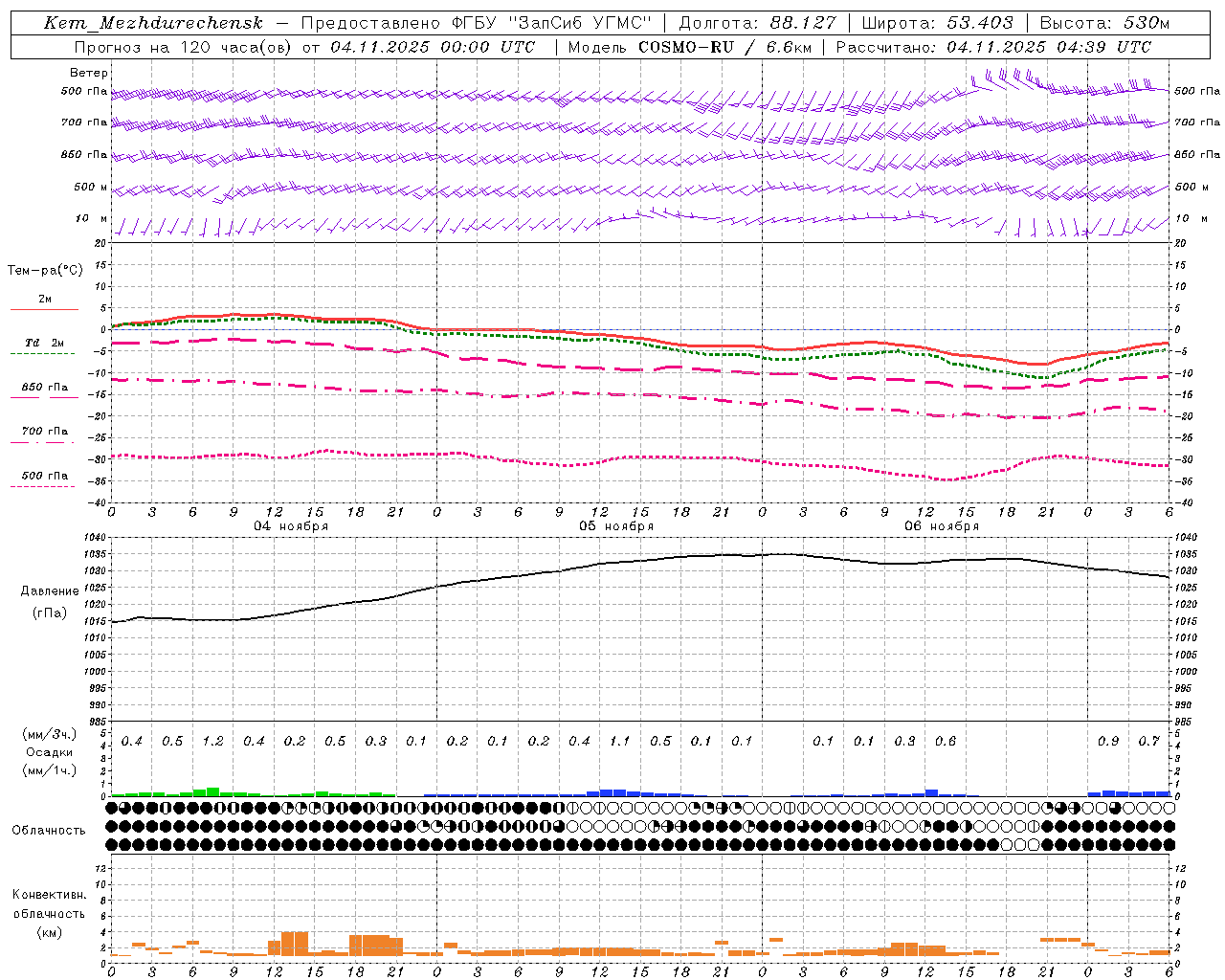Screen dimensions: 1225x980
Task: Click the 0.6 precipitation value
Action: coord(946,742)
